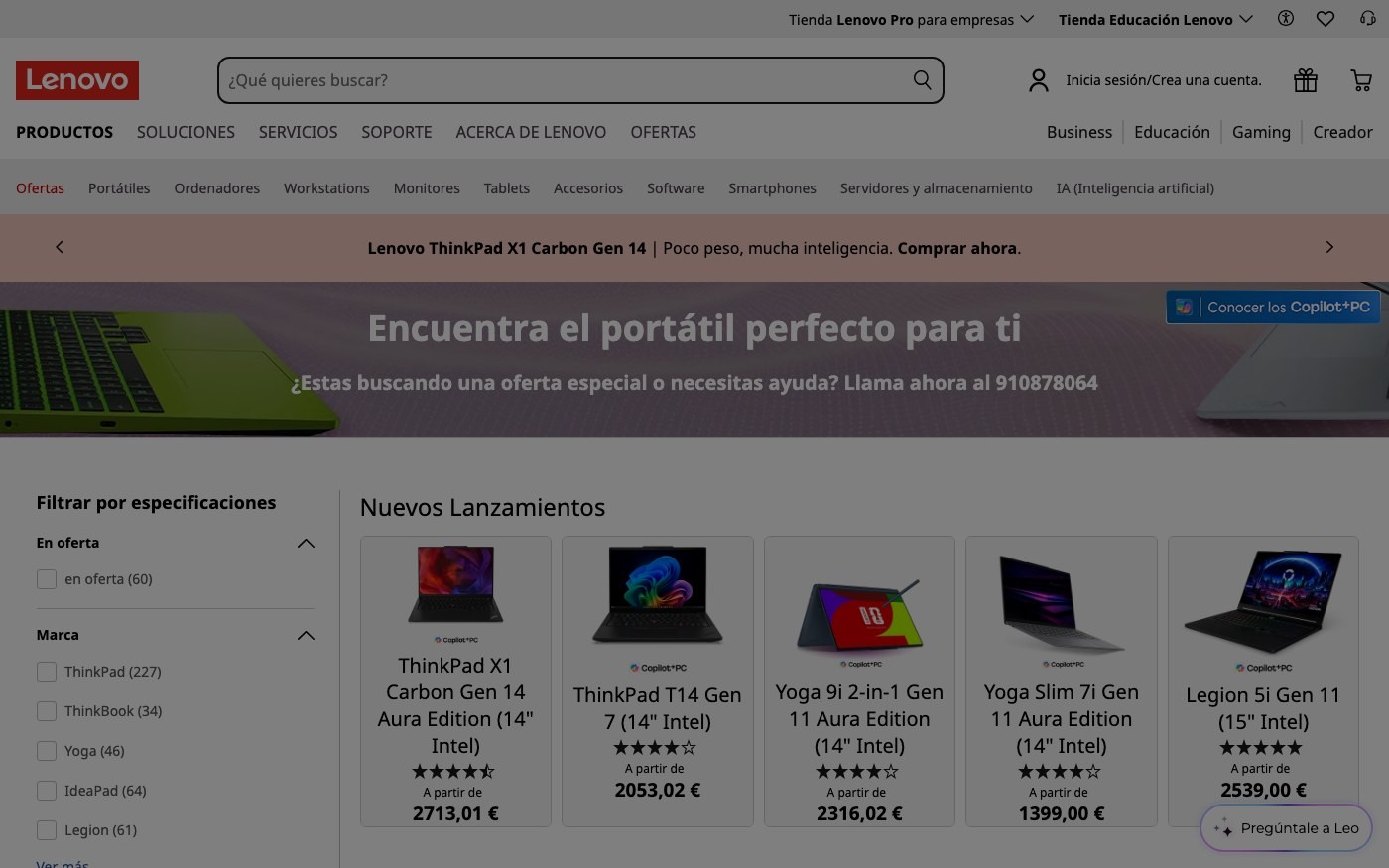Click sparkle icon in Pregúntale a Leo
1389x868 pixels.
pos(1223,828)
